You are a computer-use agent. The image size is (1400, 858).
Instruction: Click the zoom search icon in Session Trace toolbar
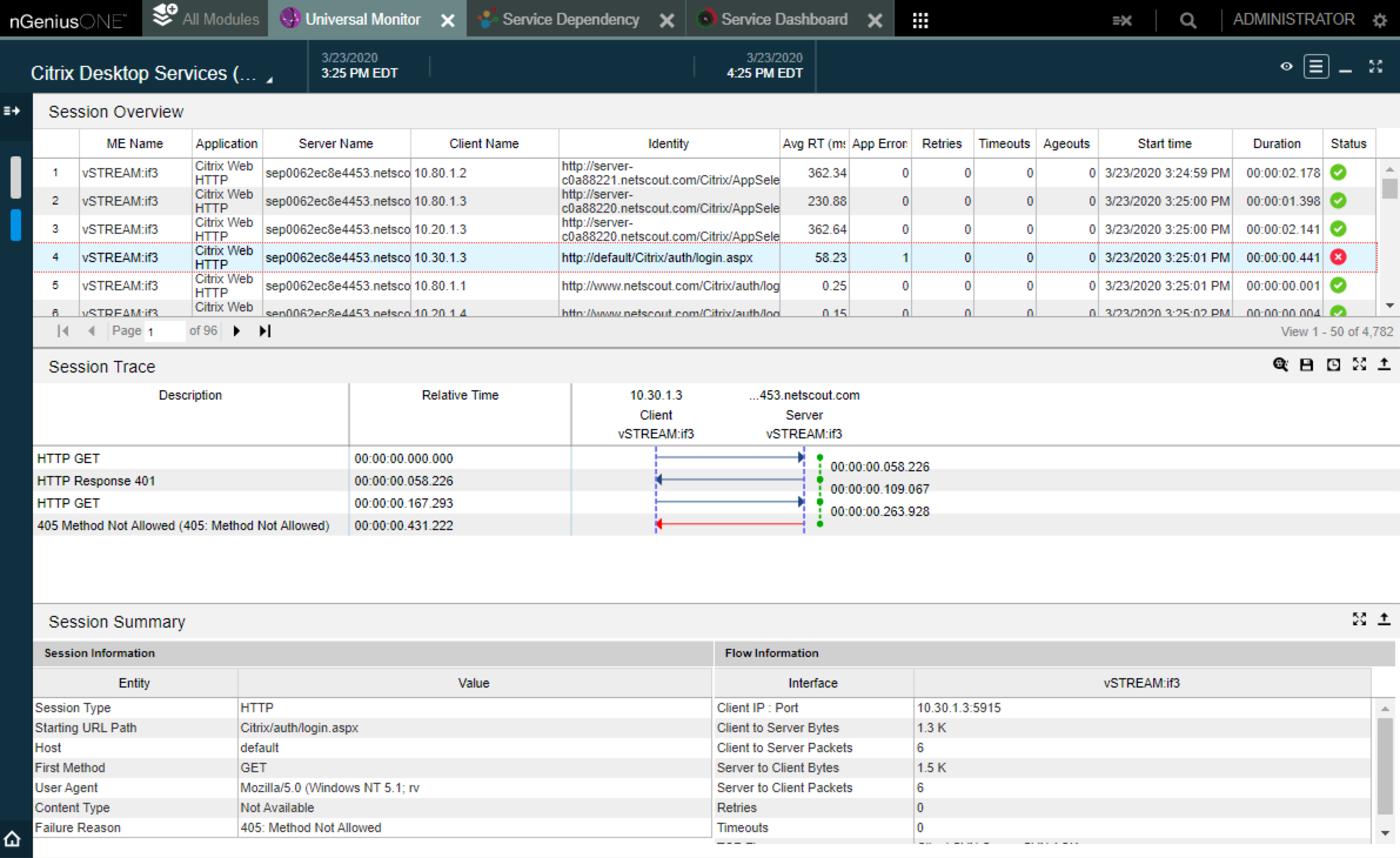click(1280, 364)
